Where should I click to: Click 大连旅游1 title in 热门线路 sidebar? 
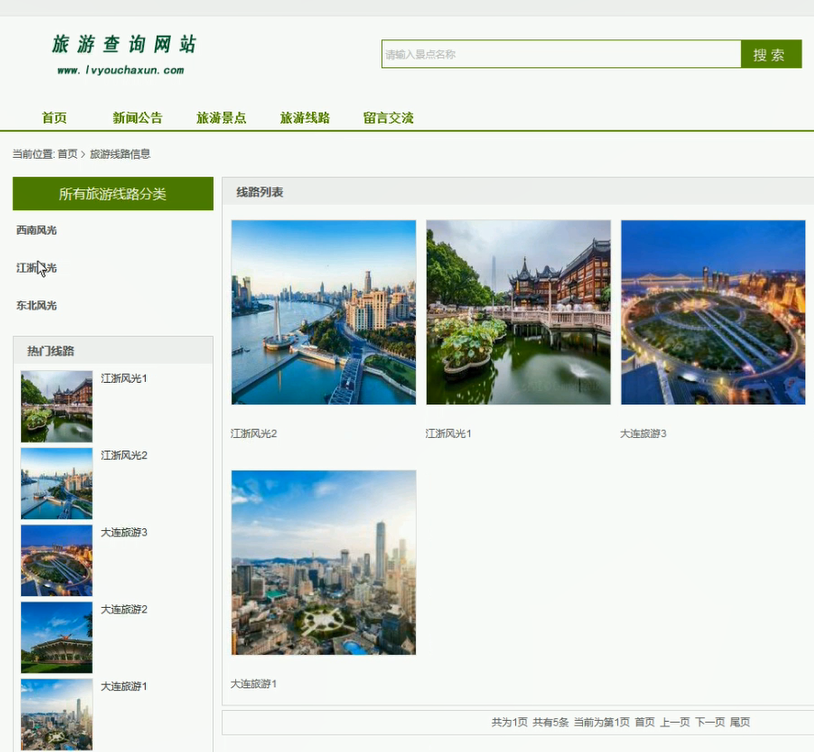coord(124,686)
